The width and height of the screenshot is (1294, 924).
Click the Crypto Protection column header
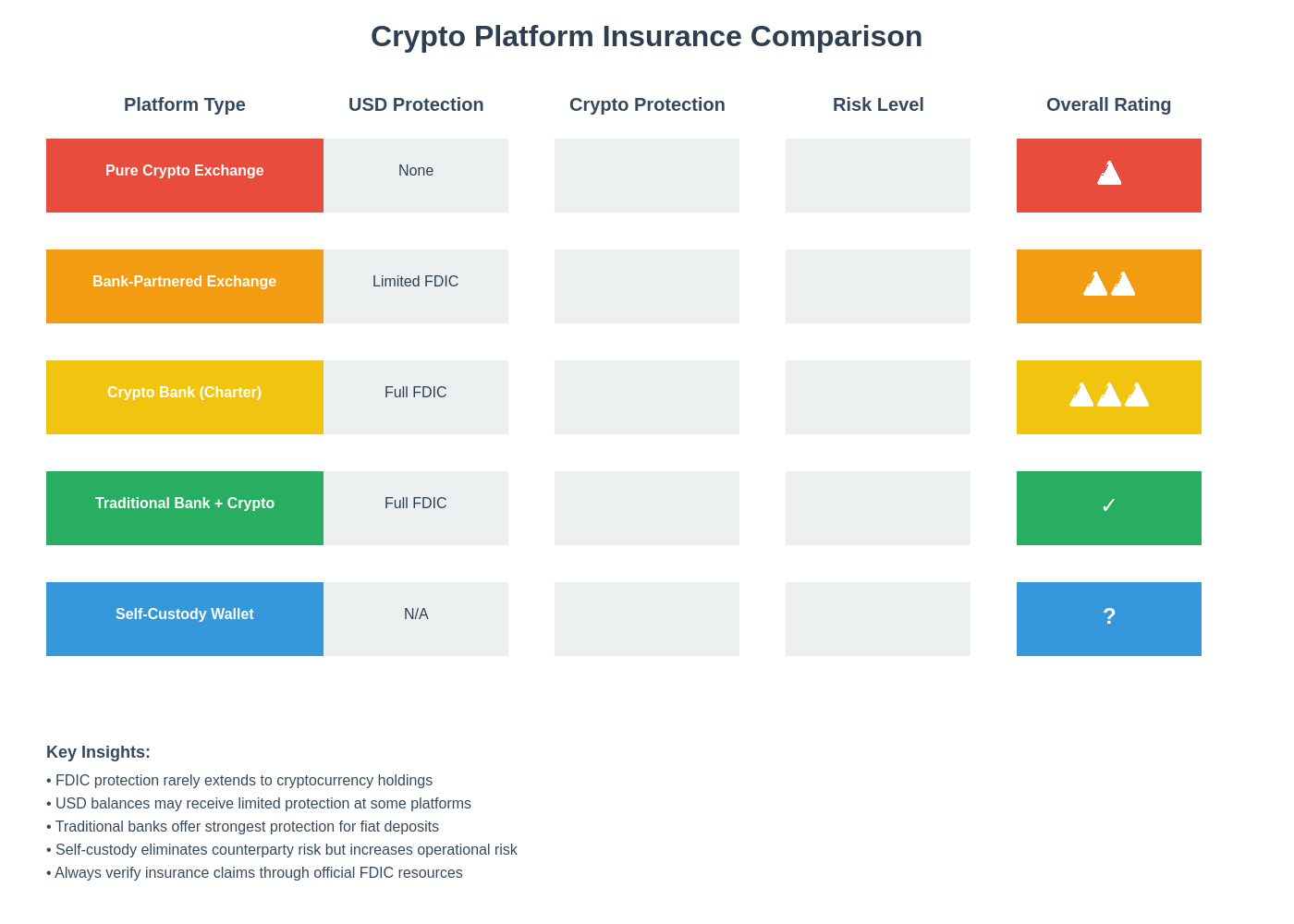pyautogui.click(x=647, y=104)
